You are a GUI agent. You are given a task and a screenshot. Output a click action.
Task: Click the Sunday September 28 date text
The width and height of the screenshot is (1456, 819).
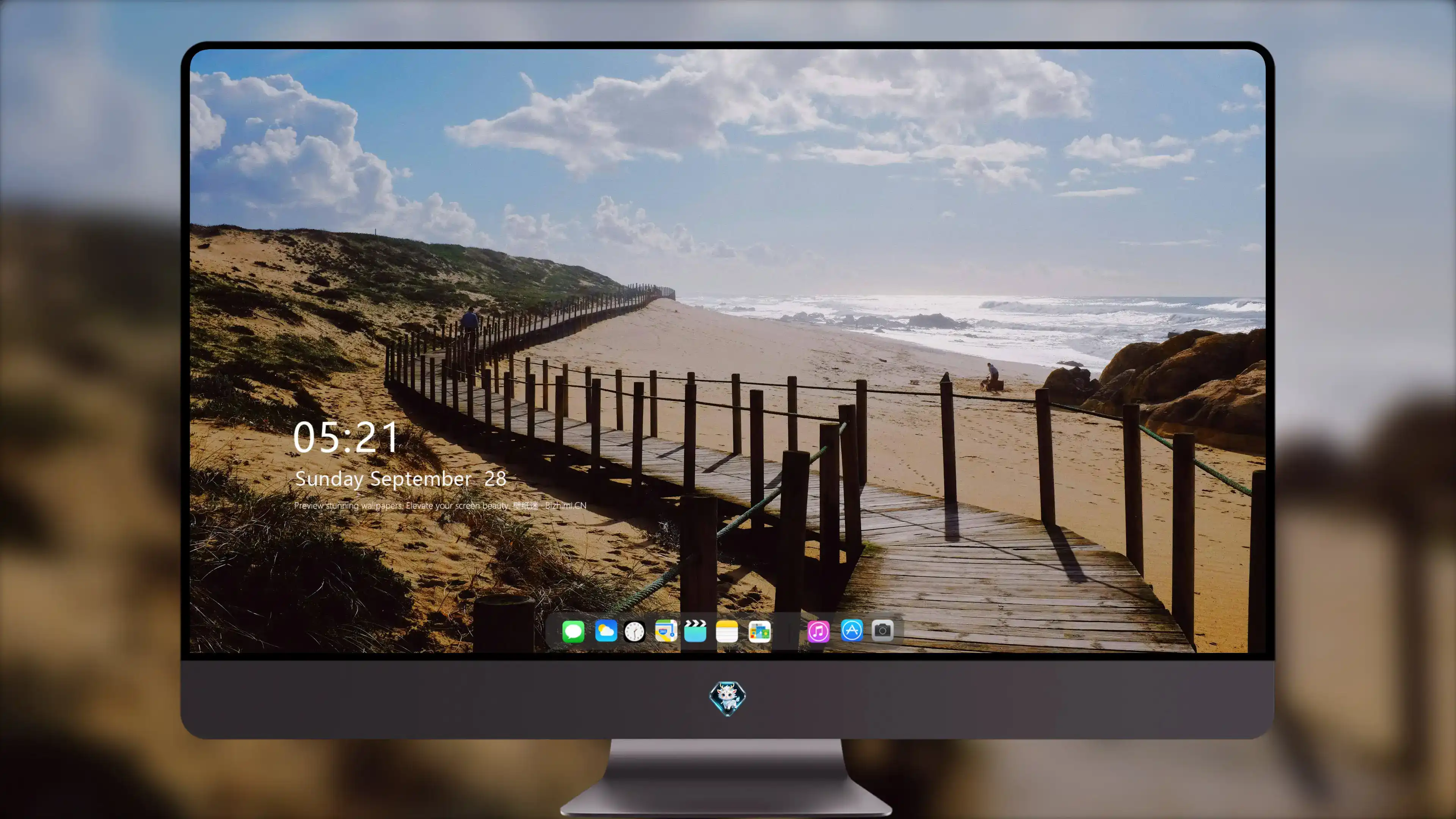(x=400, y=479)
